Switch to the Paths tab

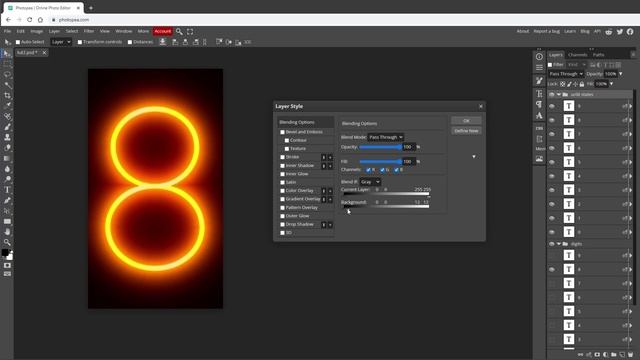[x=599, y=55]
